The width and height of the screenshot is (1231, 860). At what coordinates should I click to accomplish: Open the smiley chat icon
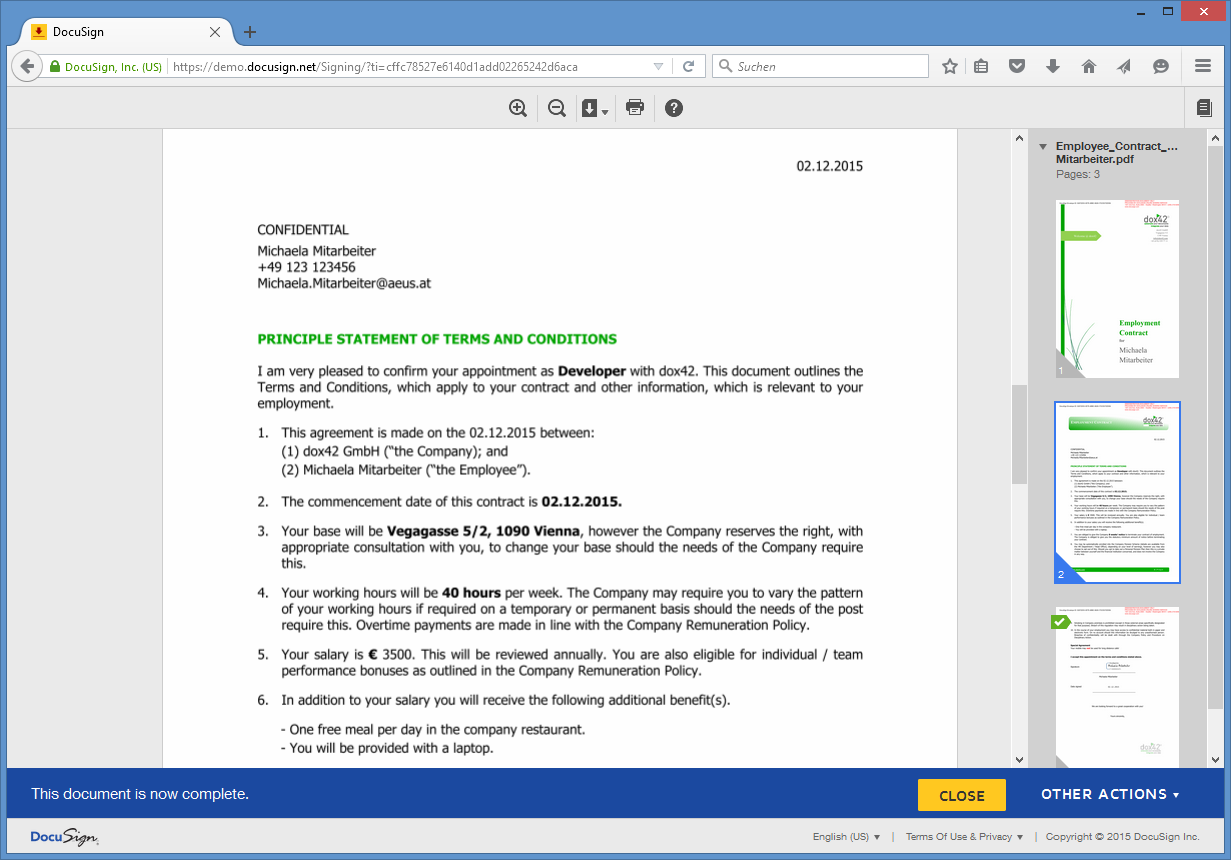tap(1161, 67)
